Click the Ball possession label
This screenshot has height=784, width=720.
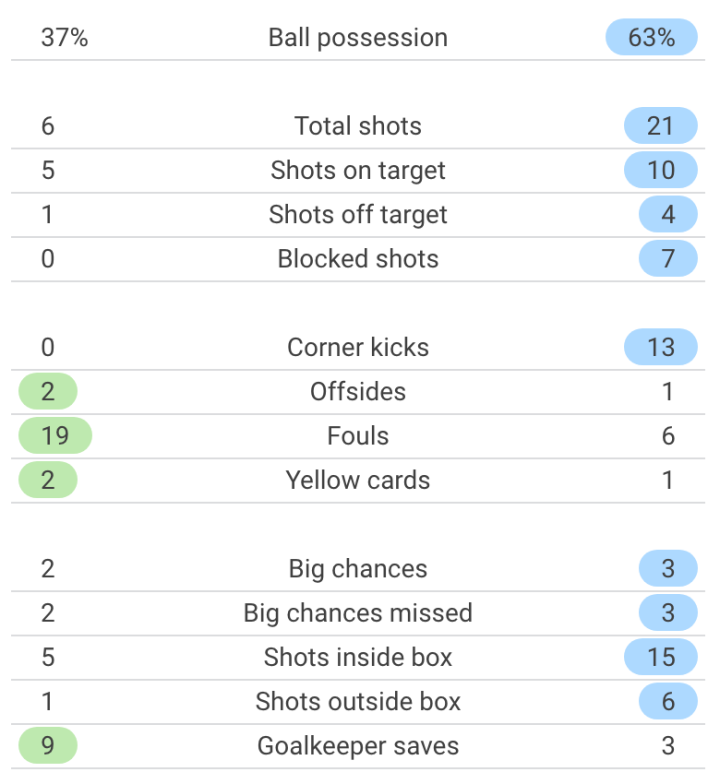point(358,38)
